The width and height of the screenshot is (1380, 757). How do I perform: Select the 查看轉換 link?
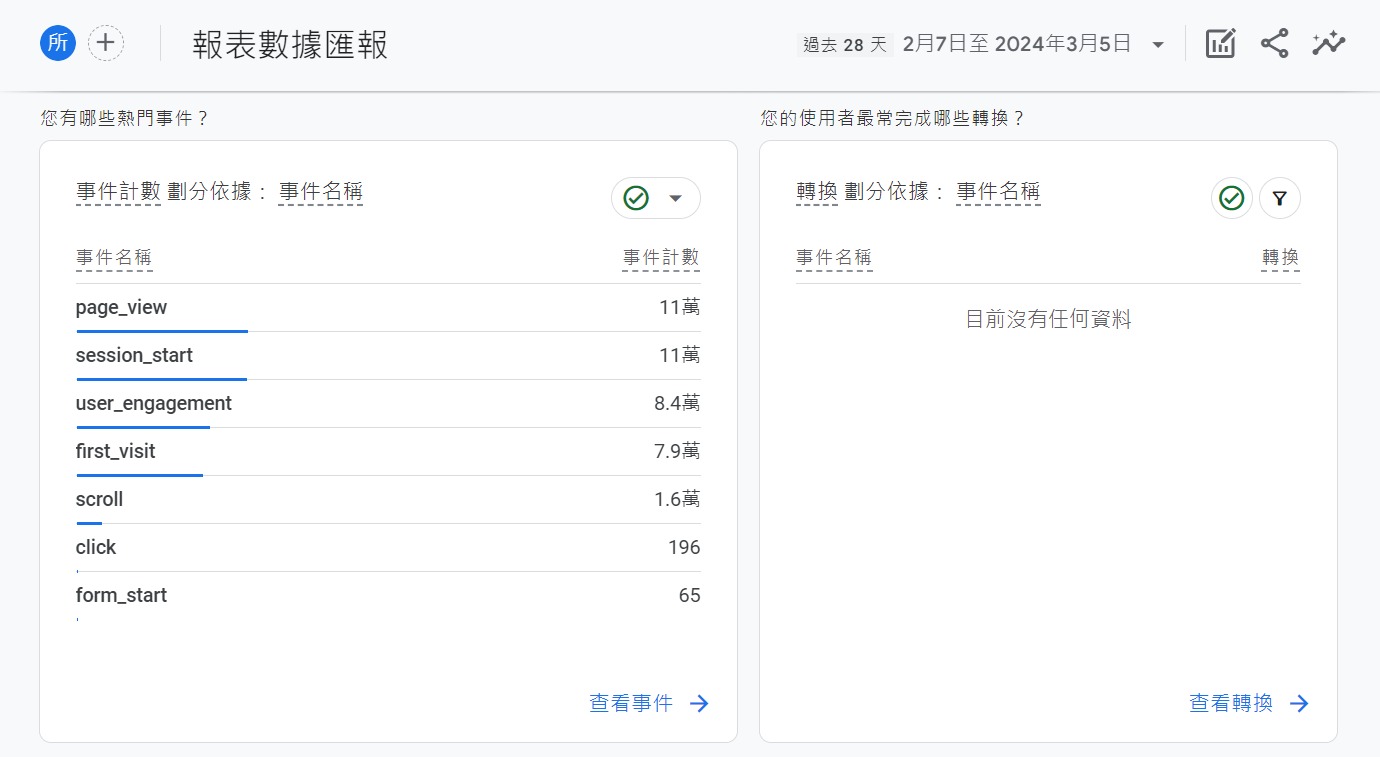point(1230,703)
